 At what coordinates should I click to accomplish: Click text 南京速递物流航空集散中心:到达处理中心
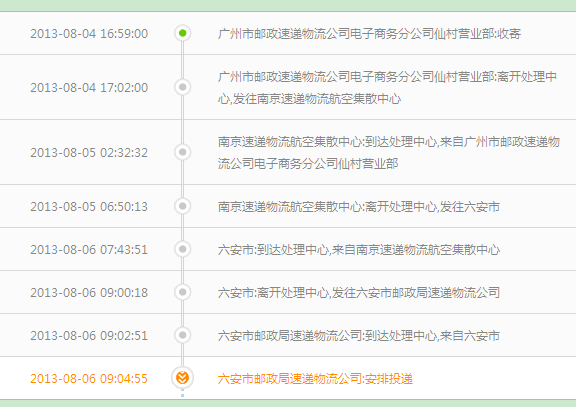[x=327, y=142]
